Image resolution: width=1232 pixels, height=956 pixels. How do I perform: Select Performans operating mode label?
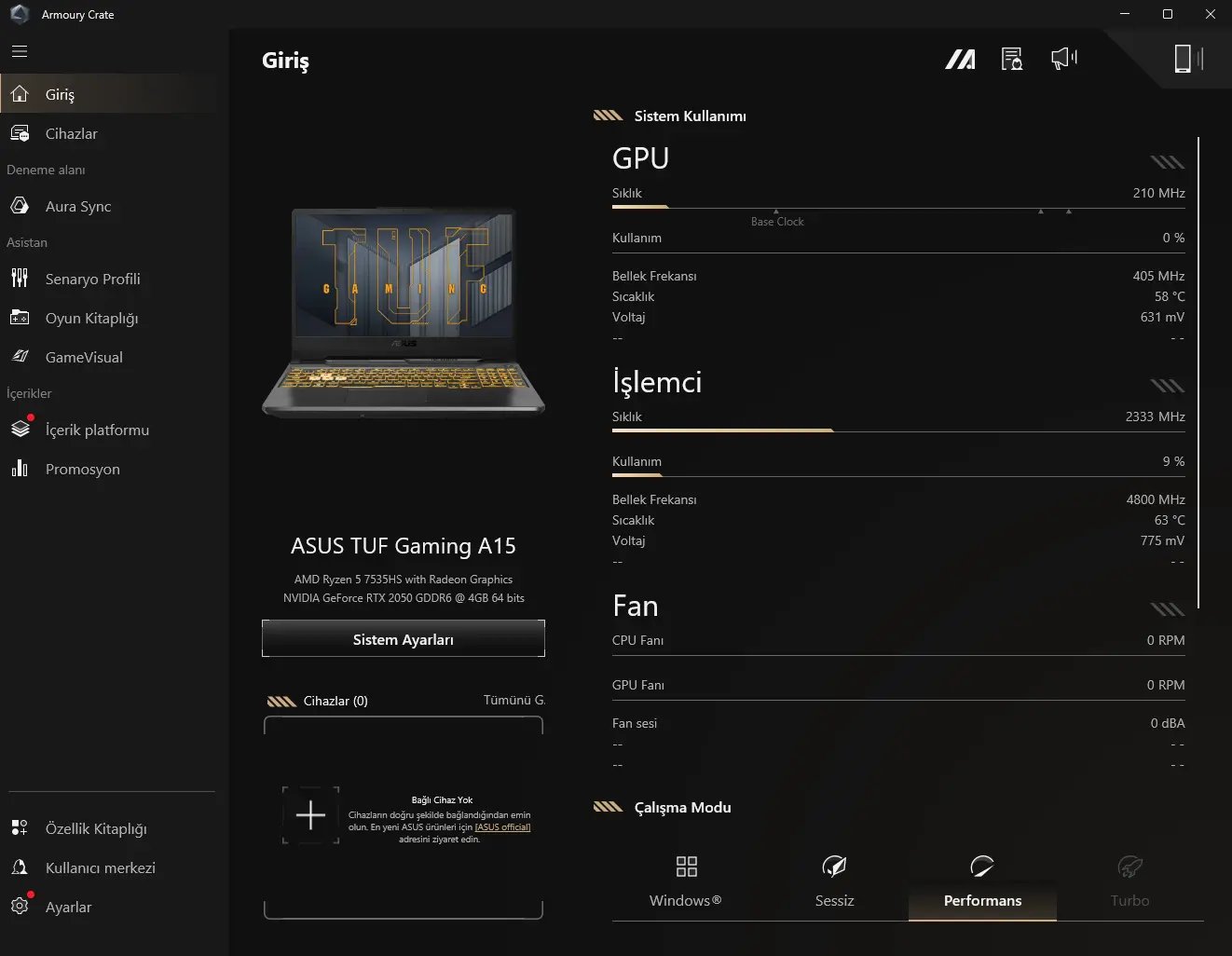(x=982, y=900)
